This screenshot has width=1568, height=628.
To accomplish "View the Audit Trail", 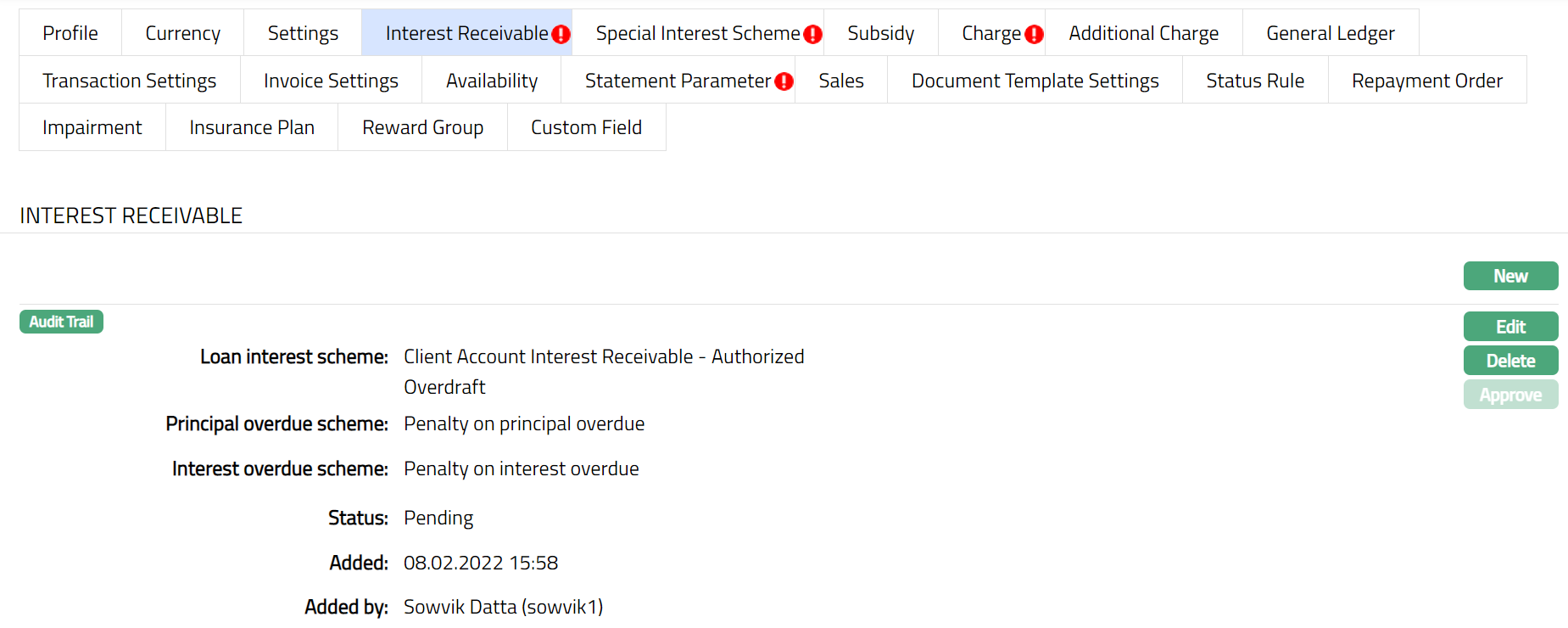I will 61,322.
